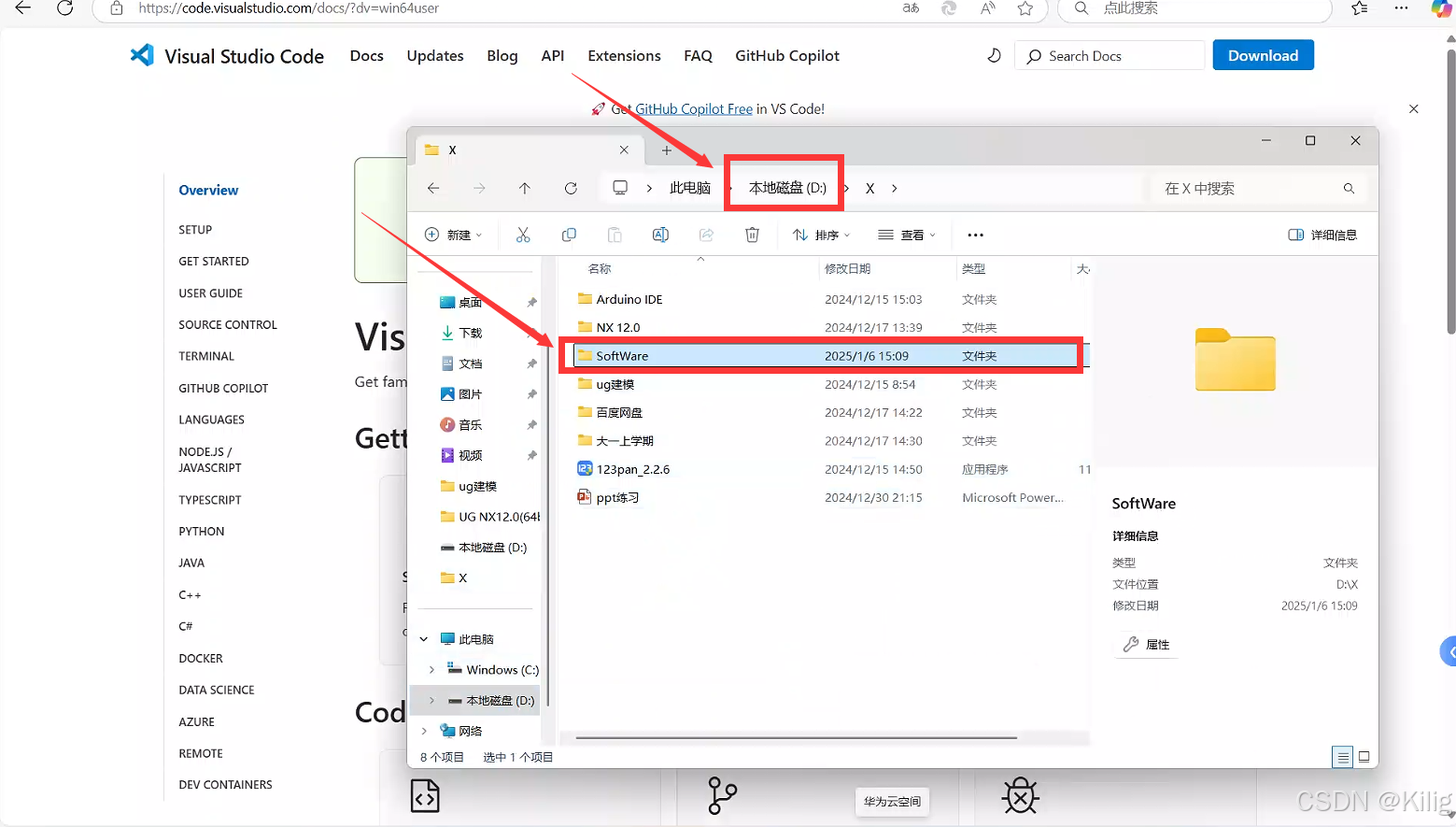The height and width of the screenshot is (827, 1456).
Task: Sort by 修改日期 column header
Action: click(x=886, y=268)
